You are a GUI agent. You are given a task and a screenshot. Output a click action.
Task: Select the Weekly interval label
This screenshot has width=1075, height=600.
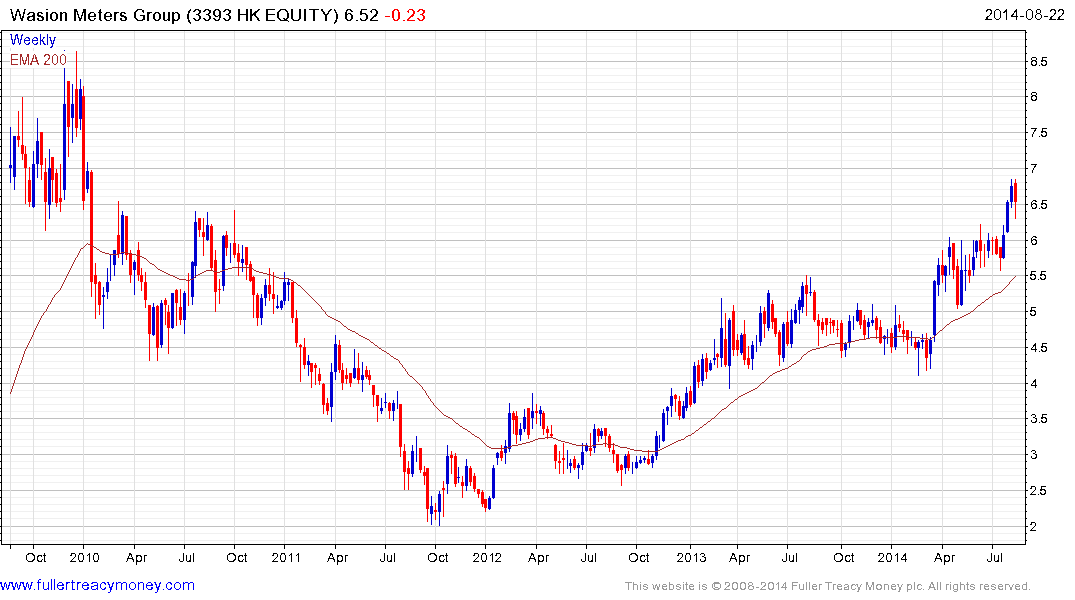click(33, 40)
